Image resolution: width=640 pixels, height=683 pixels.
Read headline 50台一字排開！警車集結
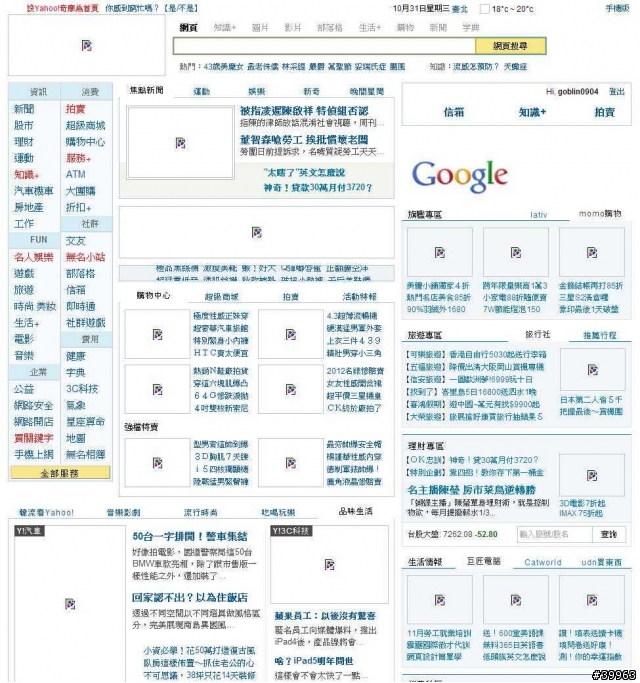[190, 537]
